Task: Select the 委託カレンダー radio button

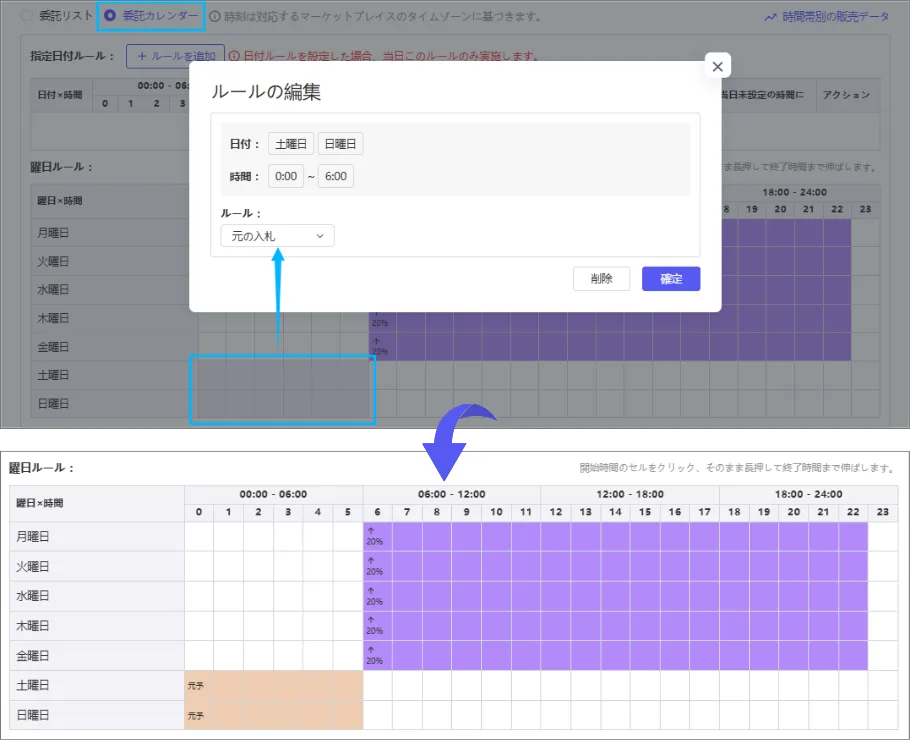Action: tap(109, 16)
